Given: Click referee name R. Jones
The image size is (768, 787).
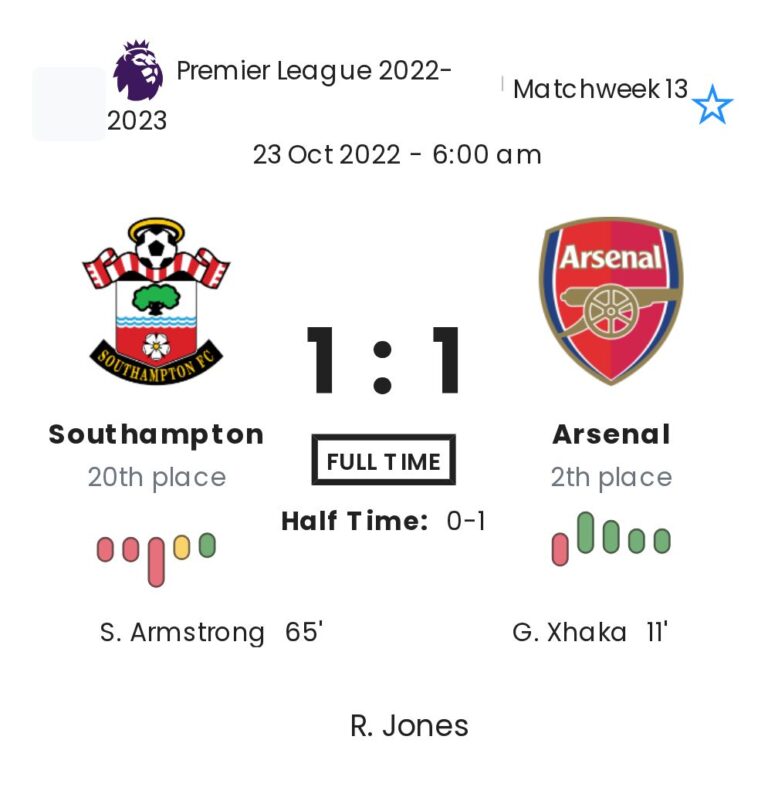Looking at the screenshot, I should [409, 725].
